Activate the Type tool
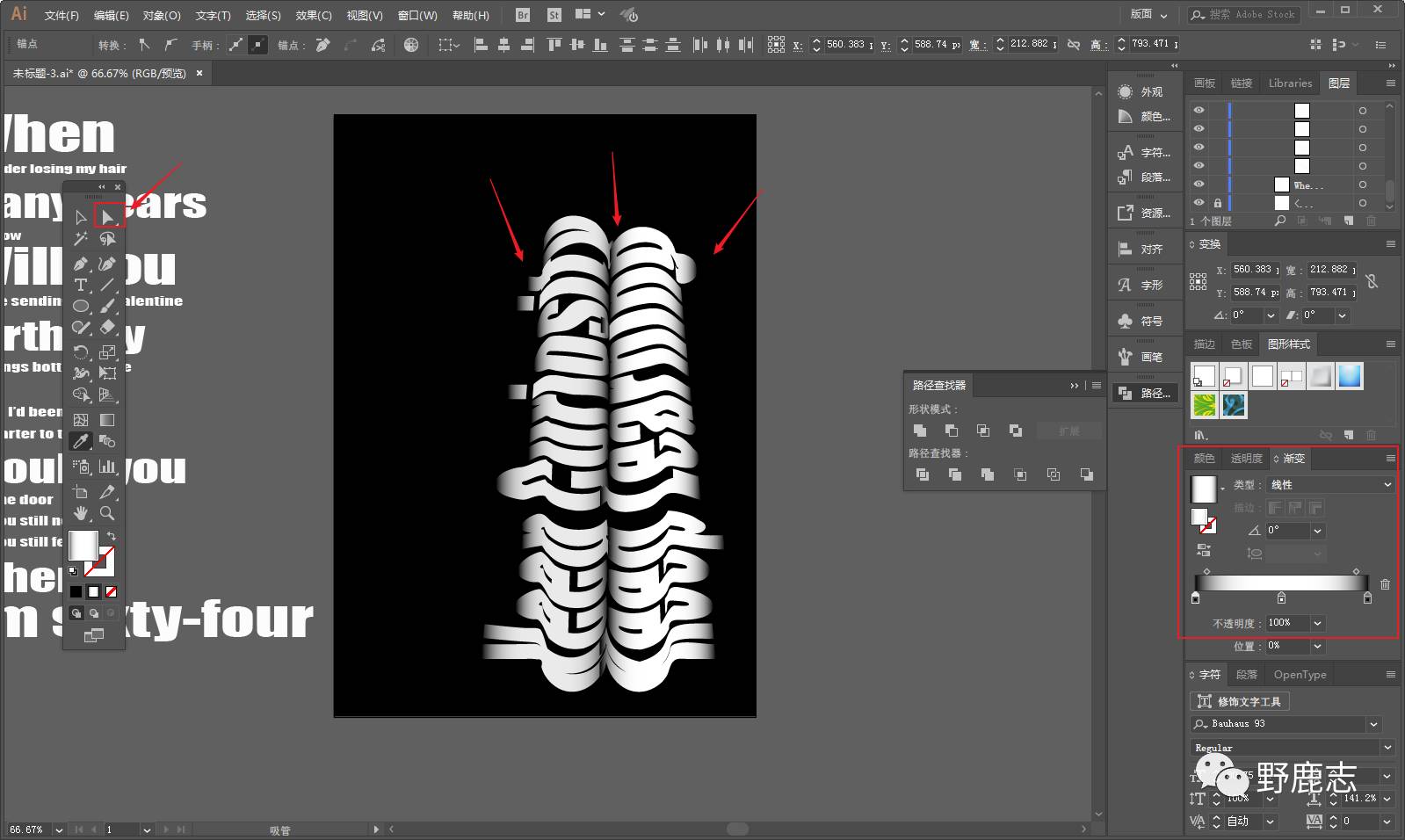The image size is (1405, 840). pyautogui.click(x=81, y=285)
